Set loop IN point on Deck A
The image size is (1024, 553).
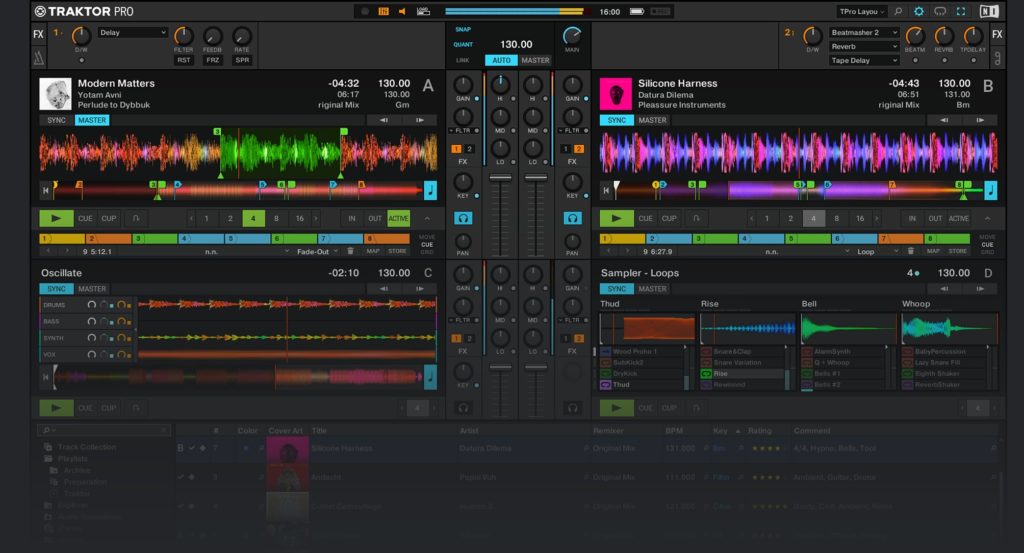352,218
